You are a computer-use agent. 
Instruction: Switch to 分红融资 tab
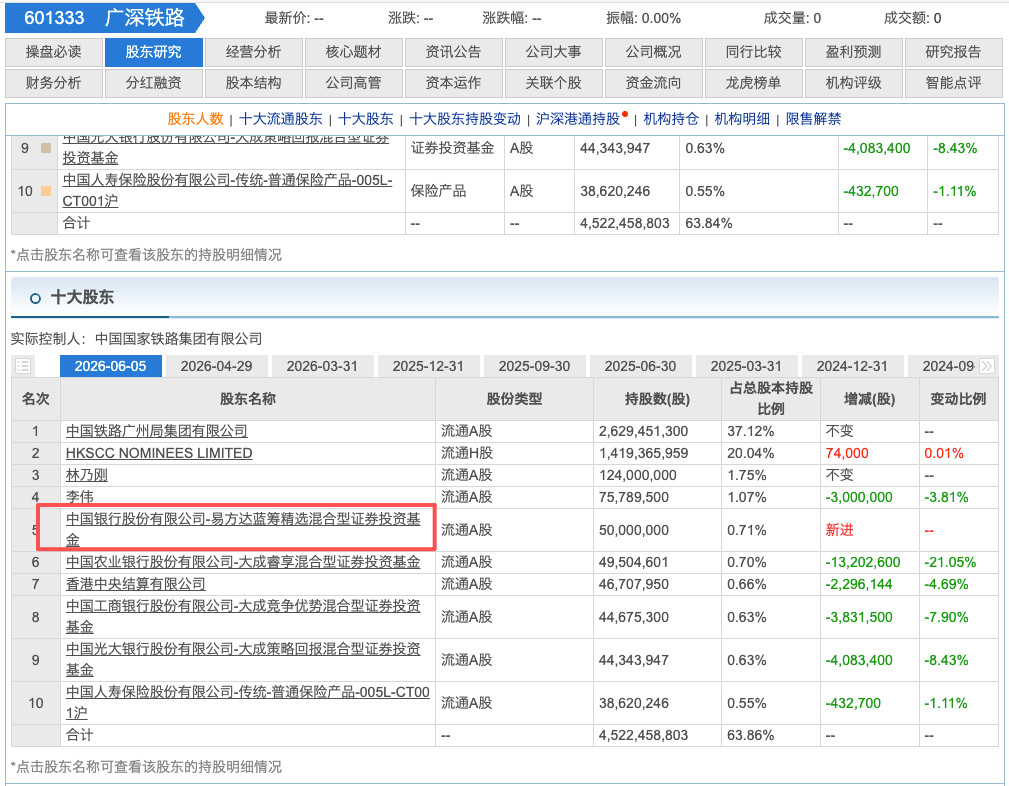coord(153,83)
